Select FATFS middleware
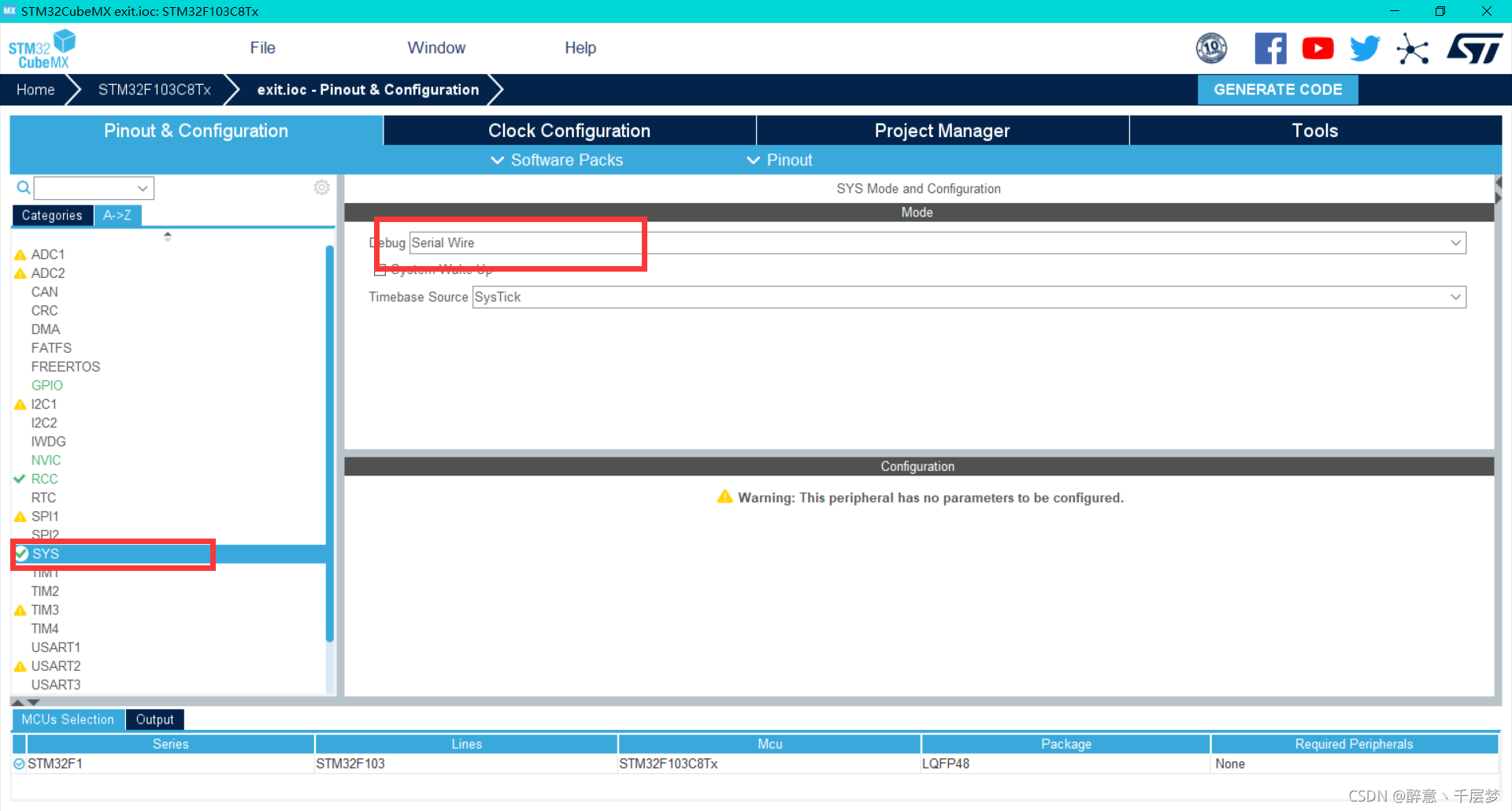Image resolution: width=1512 pixels, height=811 pixels. 51,348
